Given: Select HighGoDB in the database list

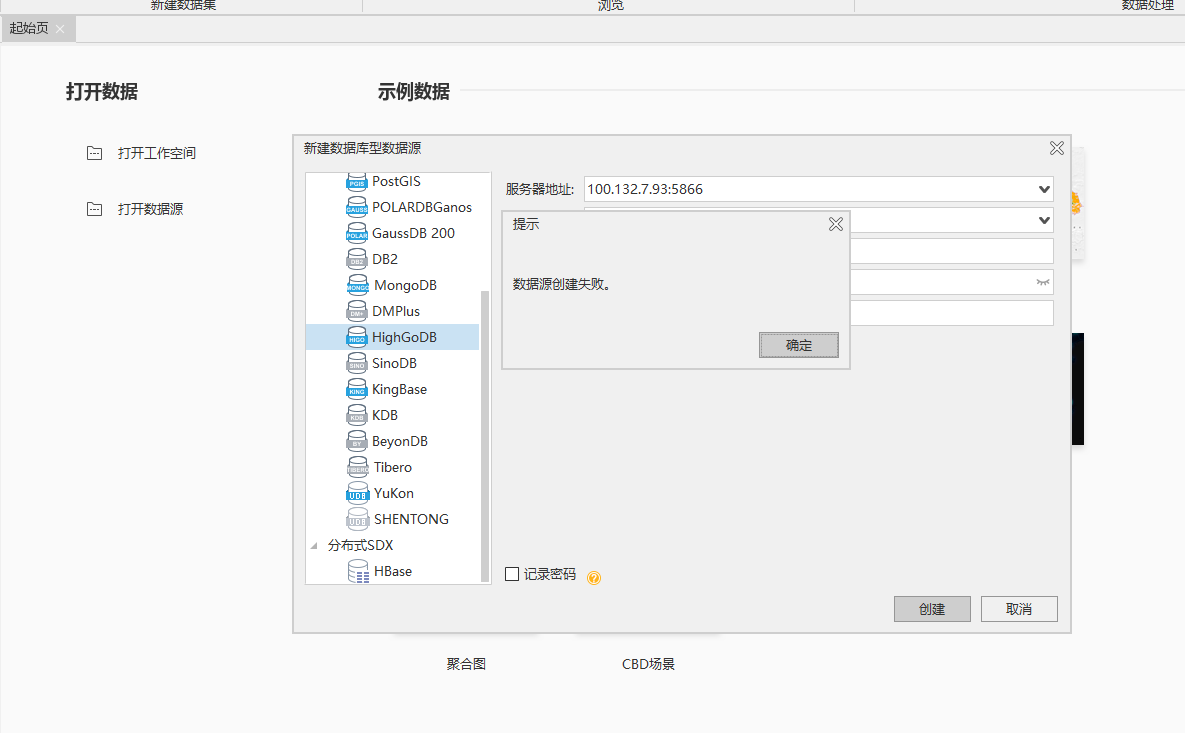Looking at the screenshot, I should pyautogui.click(x=404, y=337).
